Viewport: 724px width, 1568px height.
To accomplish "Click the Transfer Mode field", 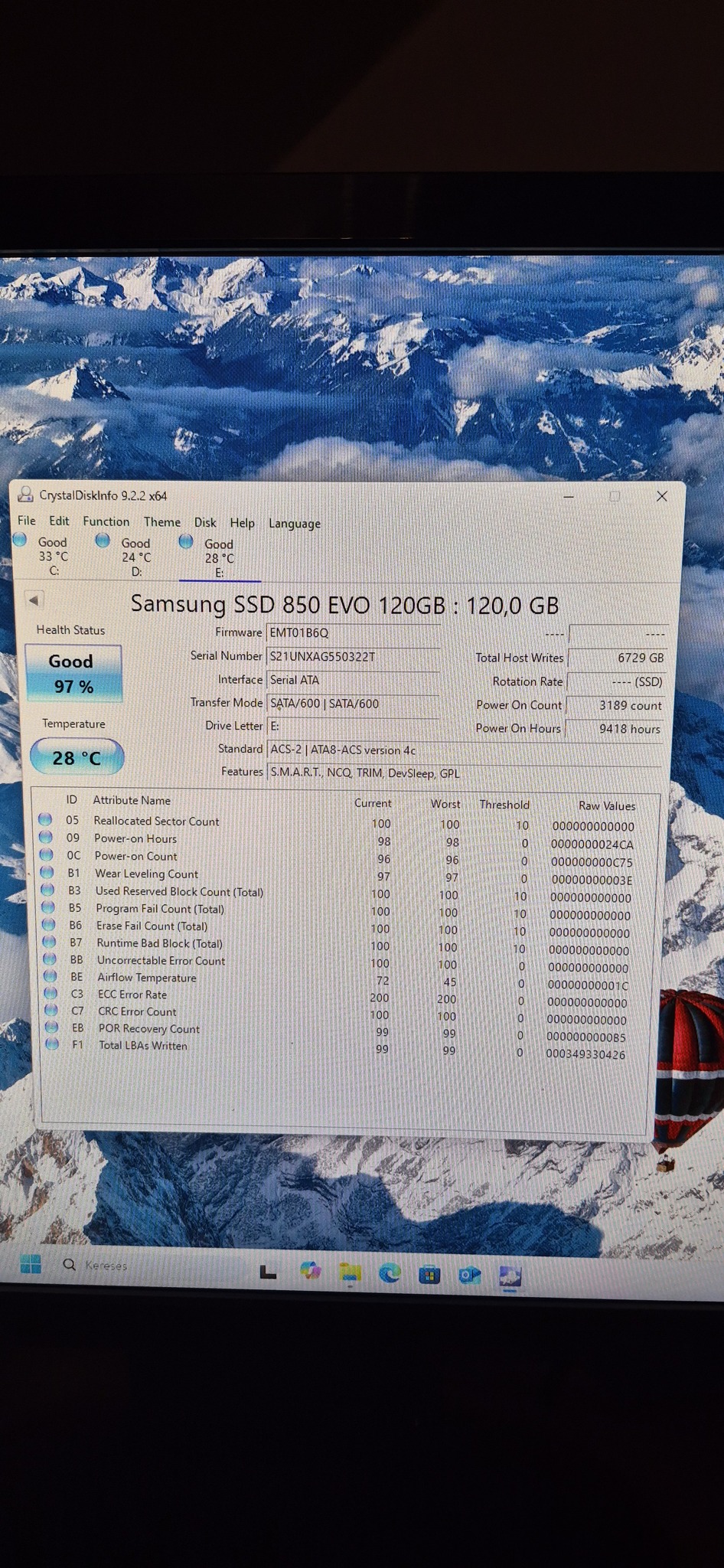I will coord(353,703).
